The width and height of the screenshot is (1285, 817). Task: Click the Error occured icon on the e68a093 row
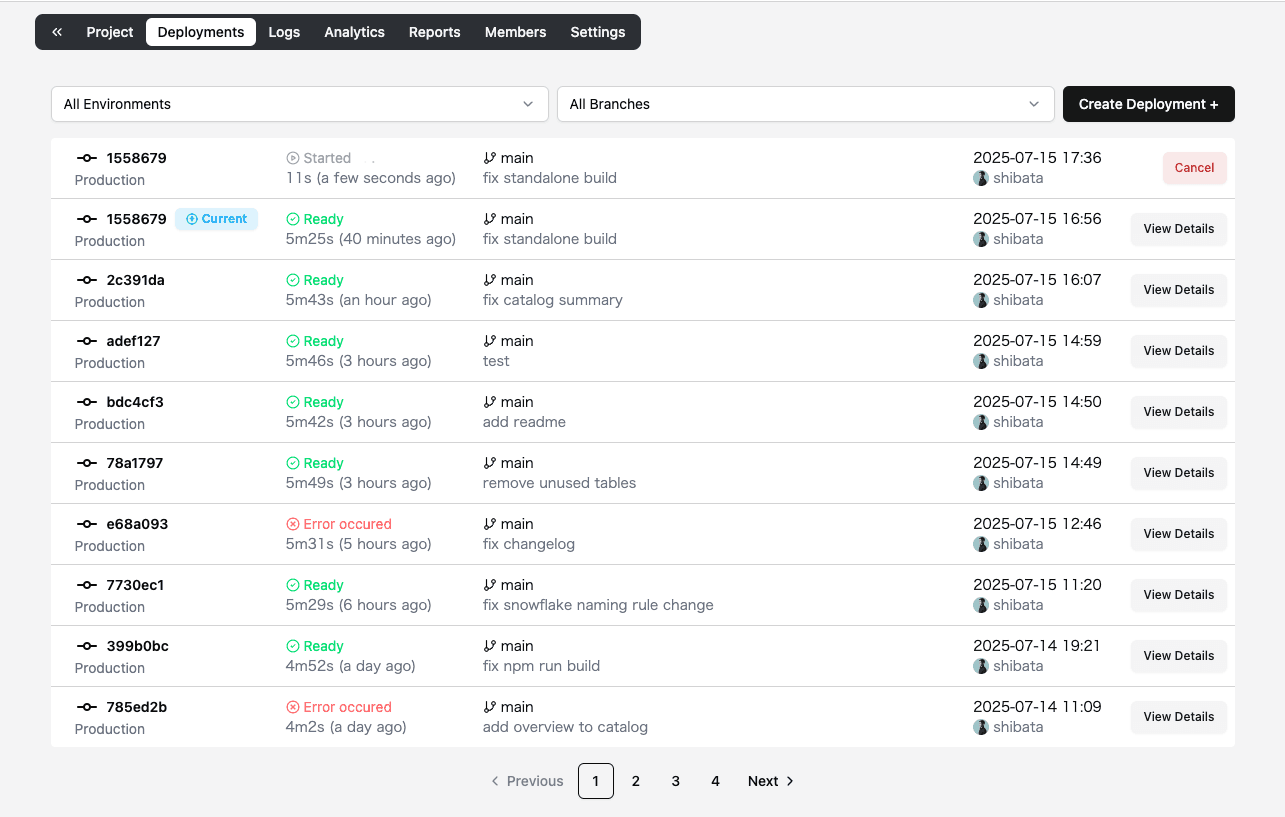pyautogui.click(x=292, y=523)
